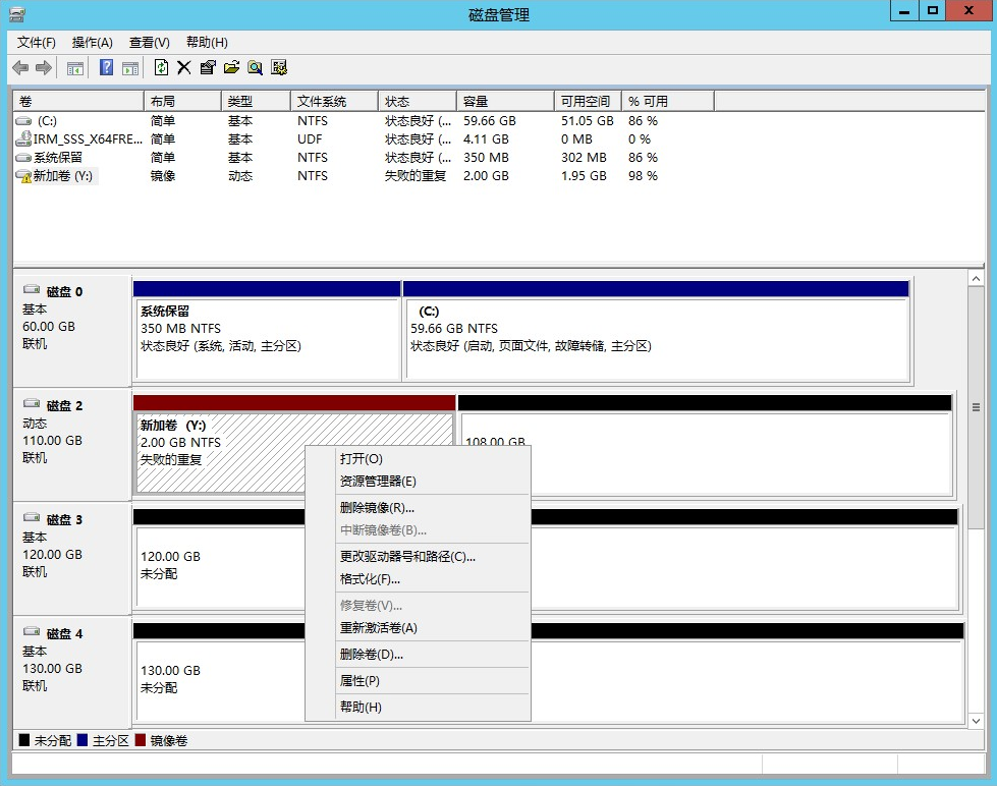Click the vertical scrollbar thumb
This screenshot has width=997, height=786.
pos(976,407)
